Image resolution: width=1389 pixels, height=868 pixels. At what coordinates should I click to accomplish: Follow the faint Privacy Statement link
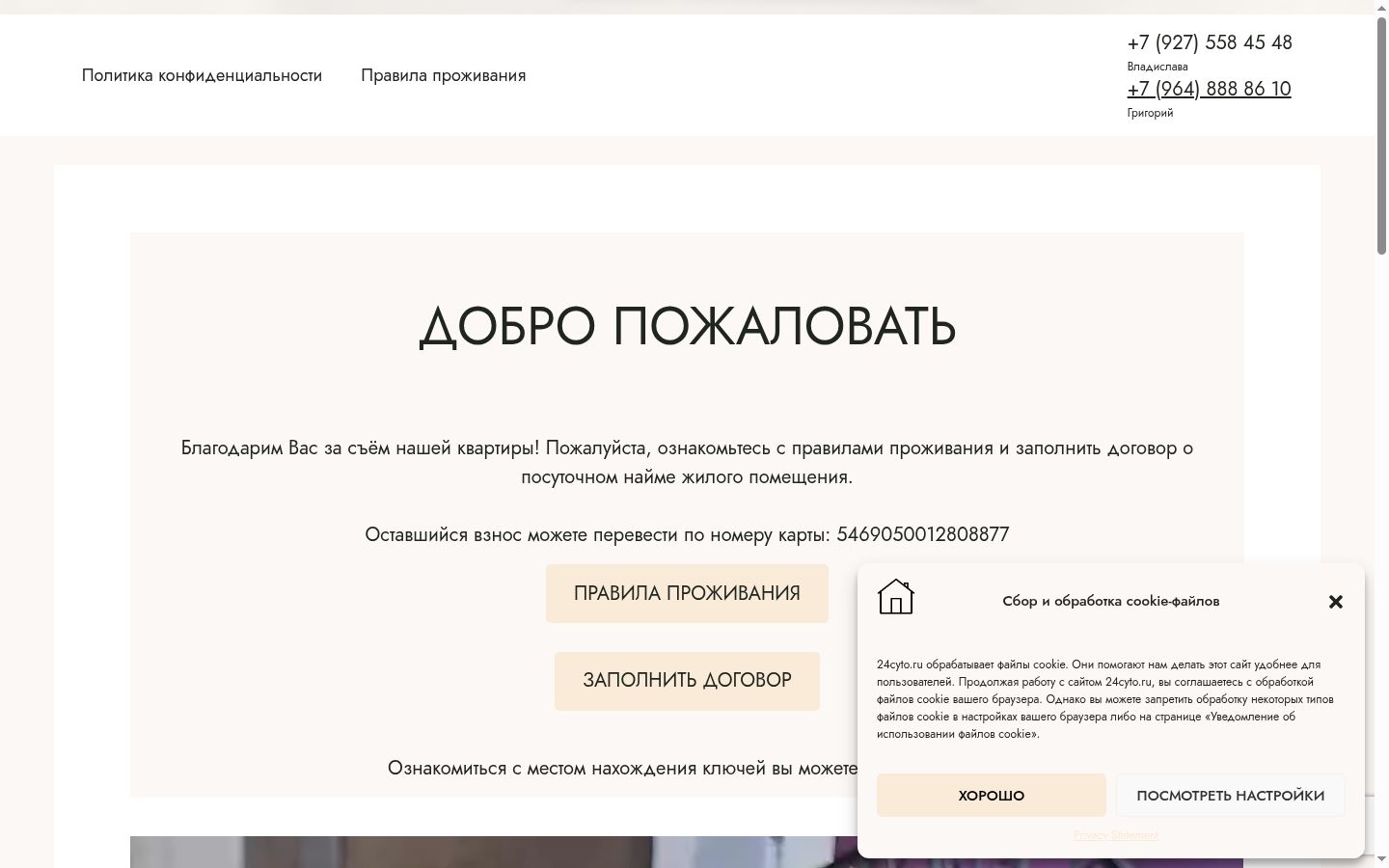[x=1115, y=835]
